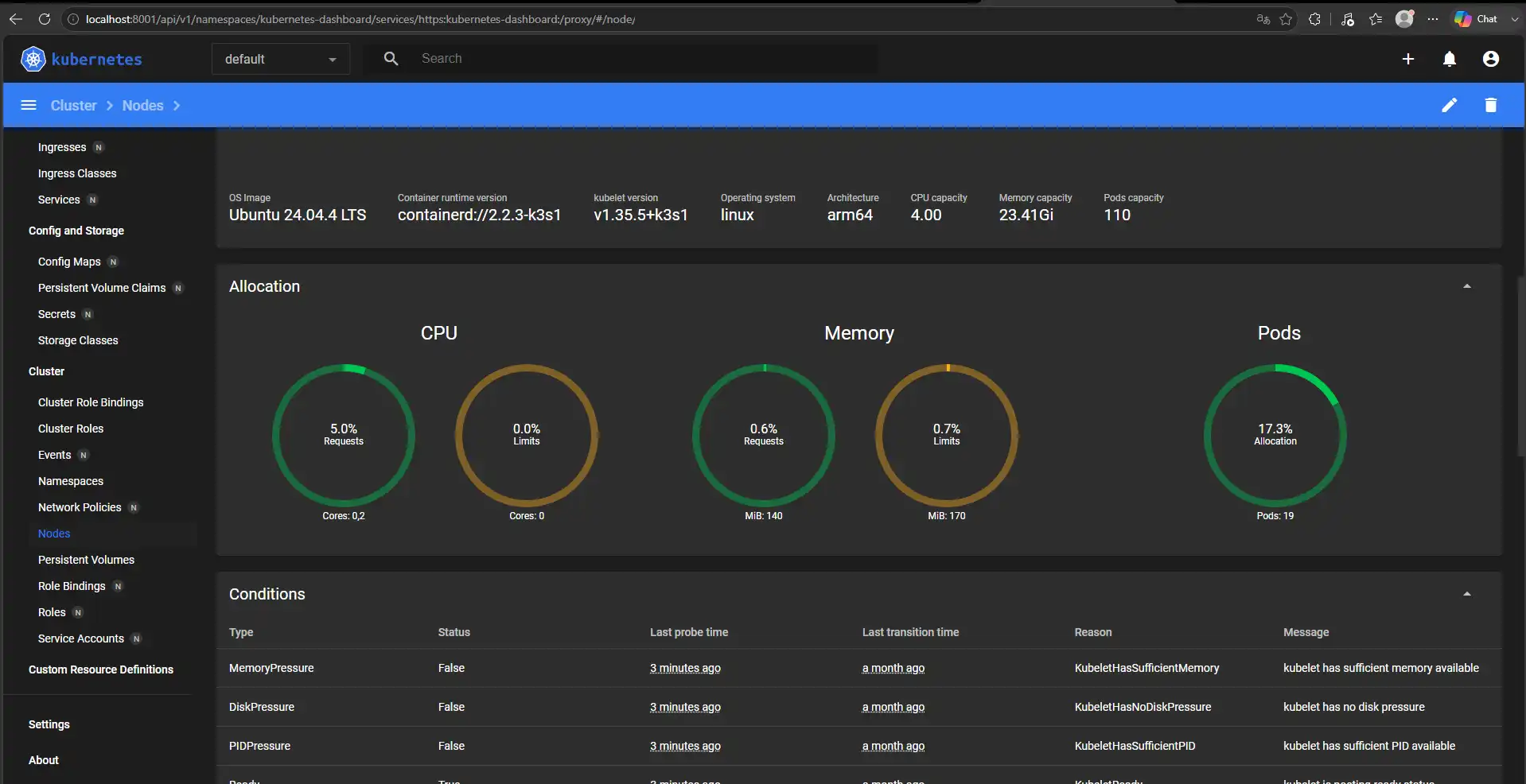Open browser profile avatar

1404,19
